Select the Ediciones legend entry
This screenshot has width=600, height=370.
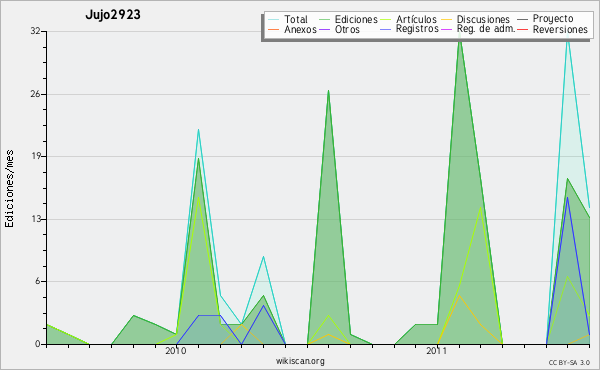348,19
